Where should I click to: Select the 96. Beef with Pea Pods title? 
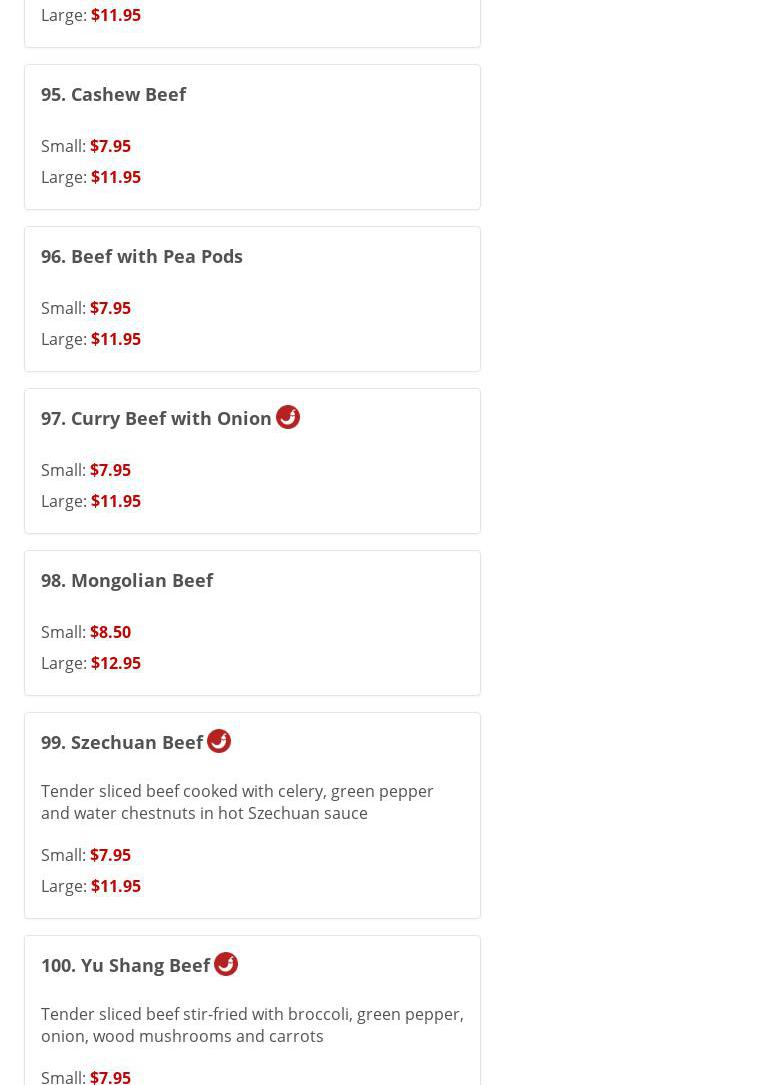tap(141, 256)
